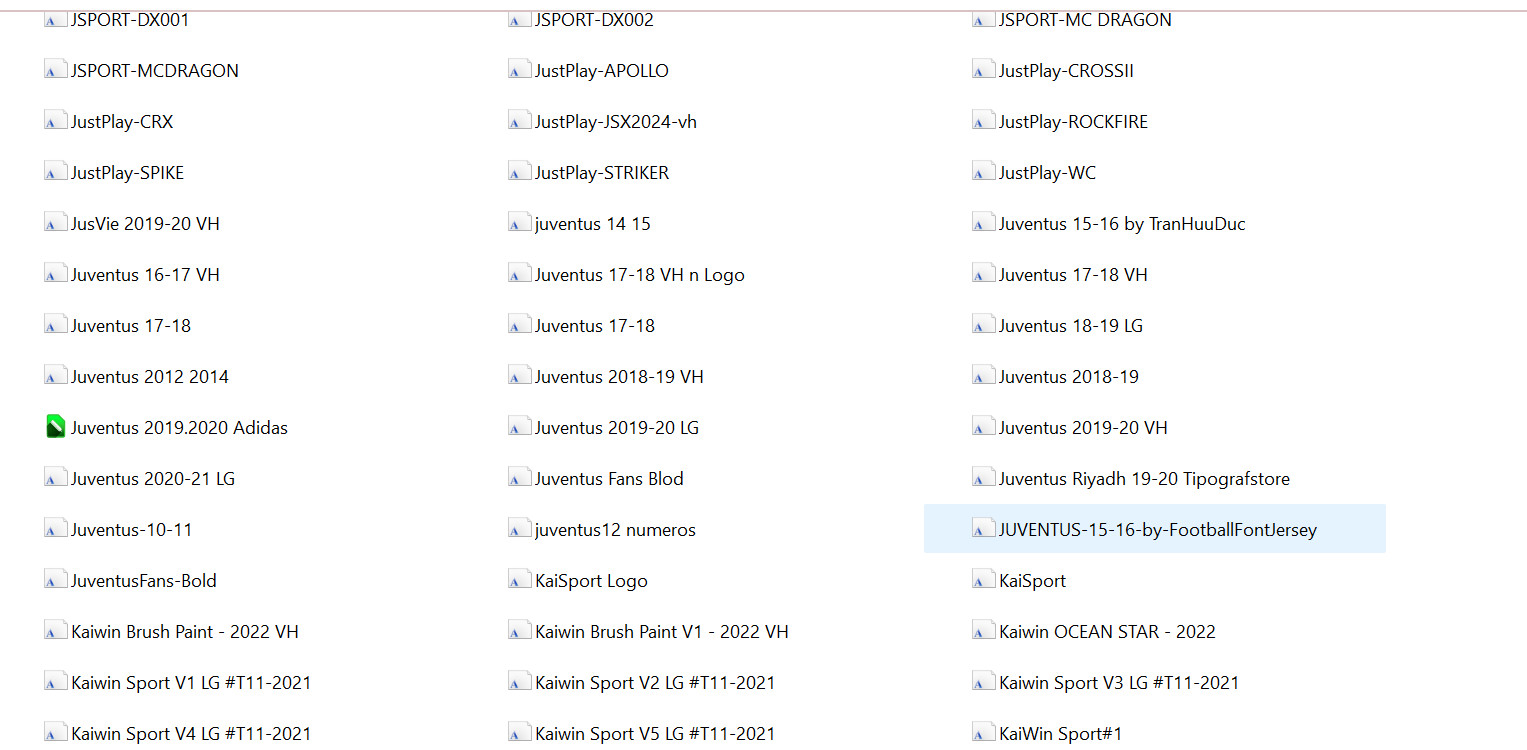
Task: Click the green icon beside Juventus 2019.2020 Adidas
Action: click(x=56, y=427)
